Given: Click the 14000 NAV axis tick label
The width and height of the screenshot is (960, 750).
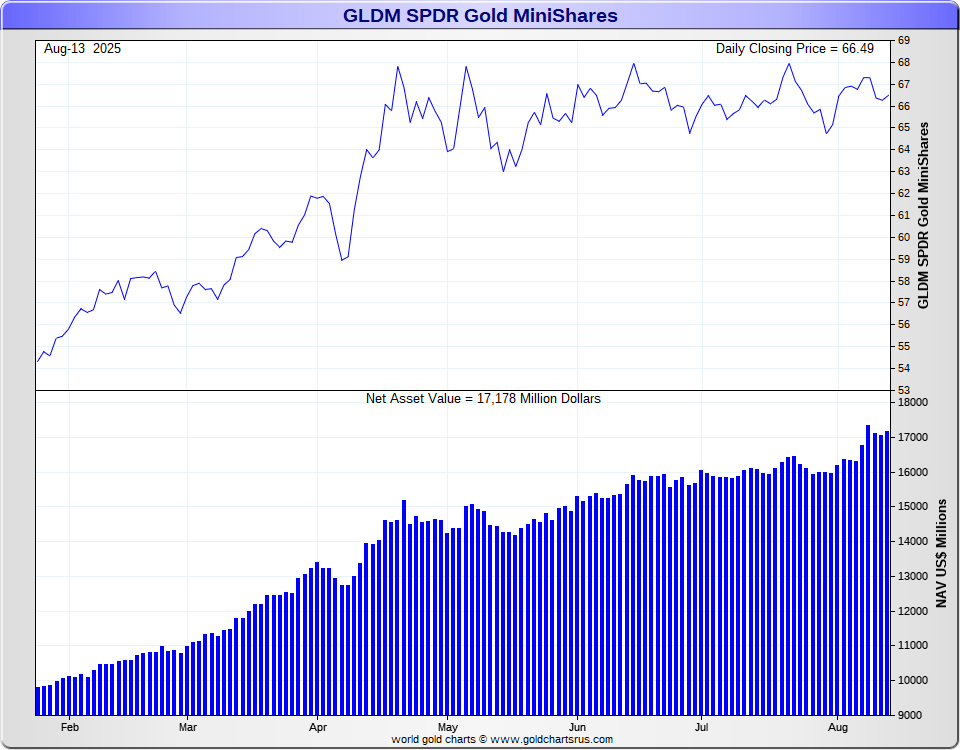Looking at the screenshot, I should 913,542.
